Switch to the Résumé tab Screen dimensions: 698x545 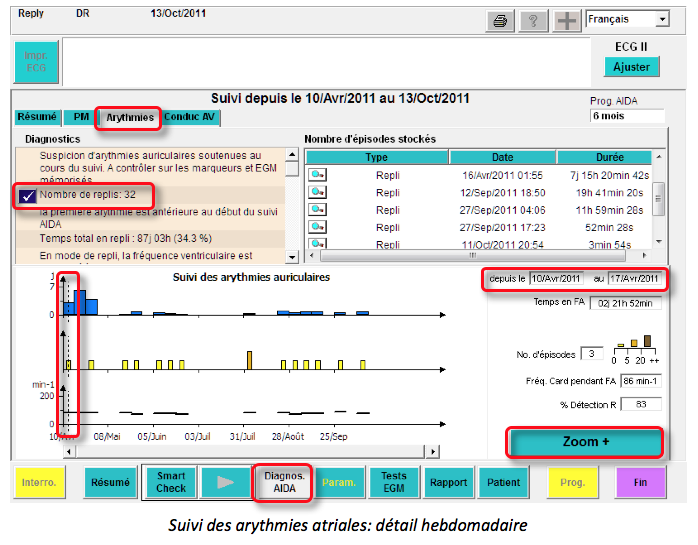(x=37, y=117)
